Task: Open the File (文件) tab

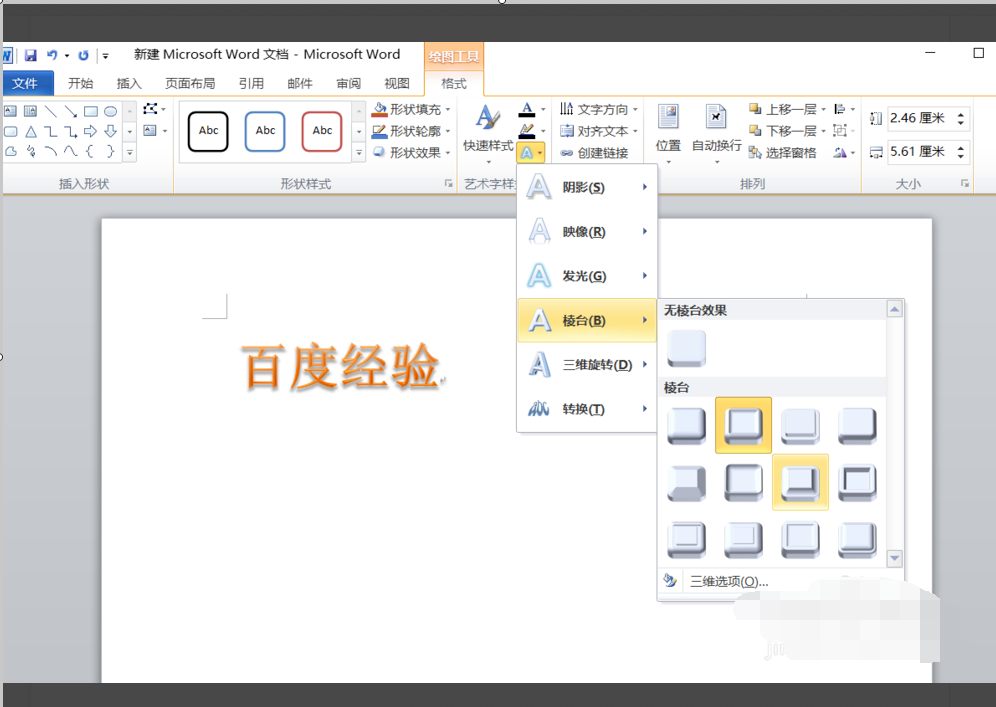Action: pyautogui.click(x=25, y=84)
